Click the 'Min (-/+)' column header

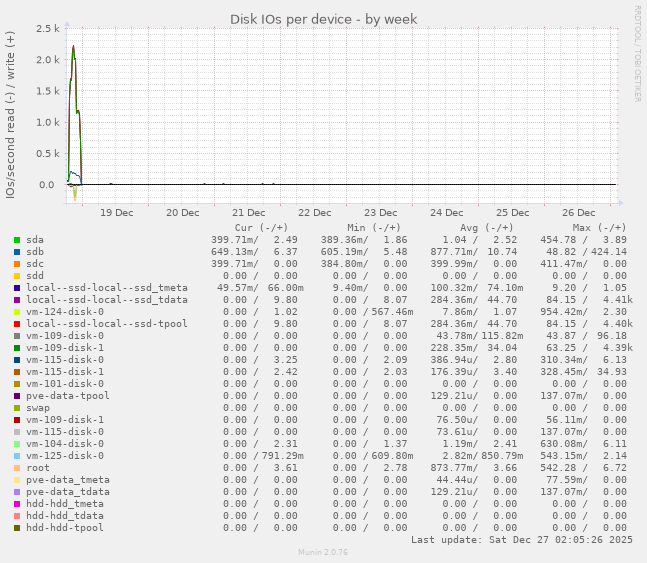(x=374, y=228)
